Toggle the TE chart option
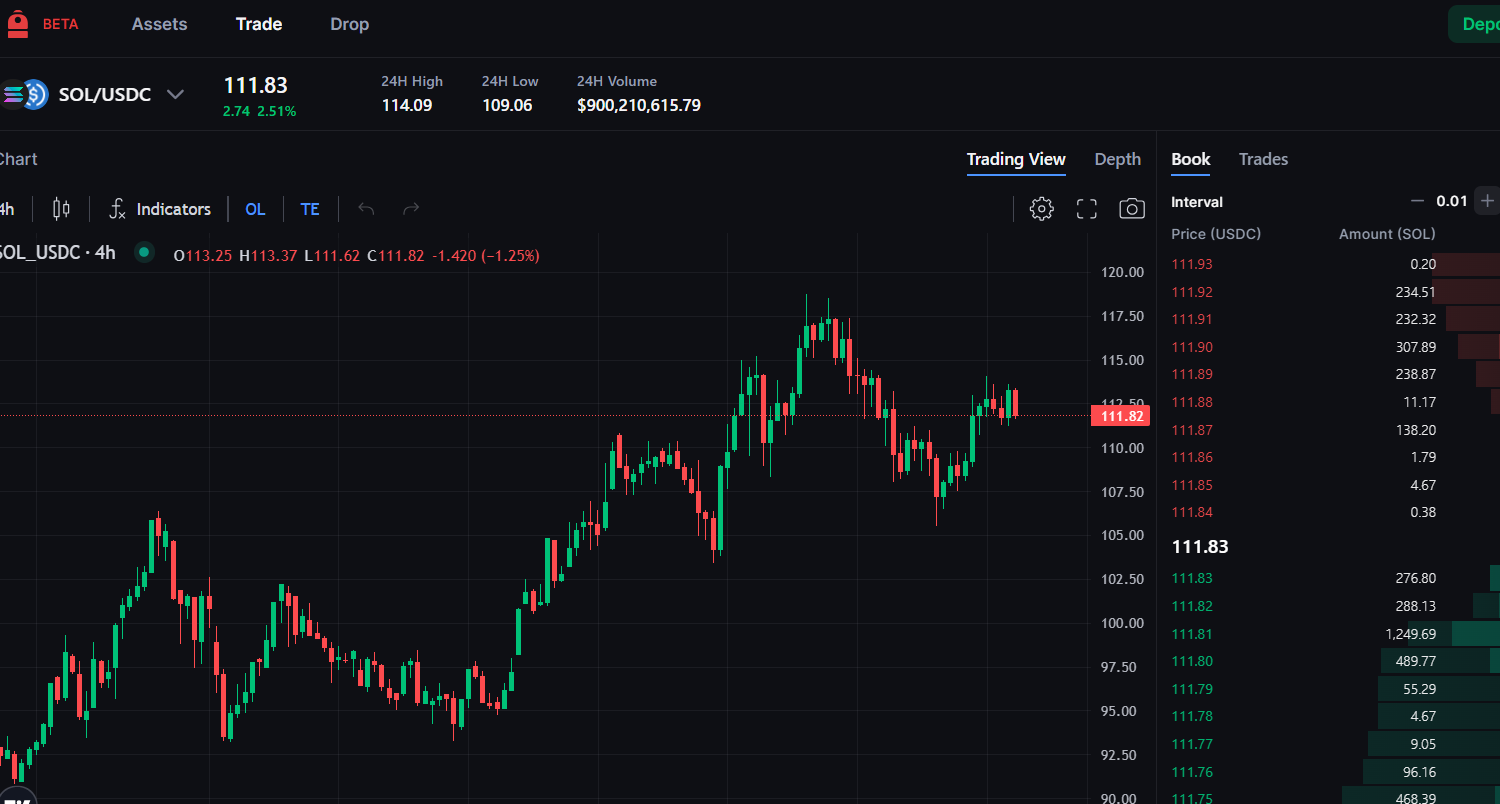The image size is (1500, 804). click(310, 209)
